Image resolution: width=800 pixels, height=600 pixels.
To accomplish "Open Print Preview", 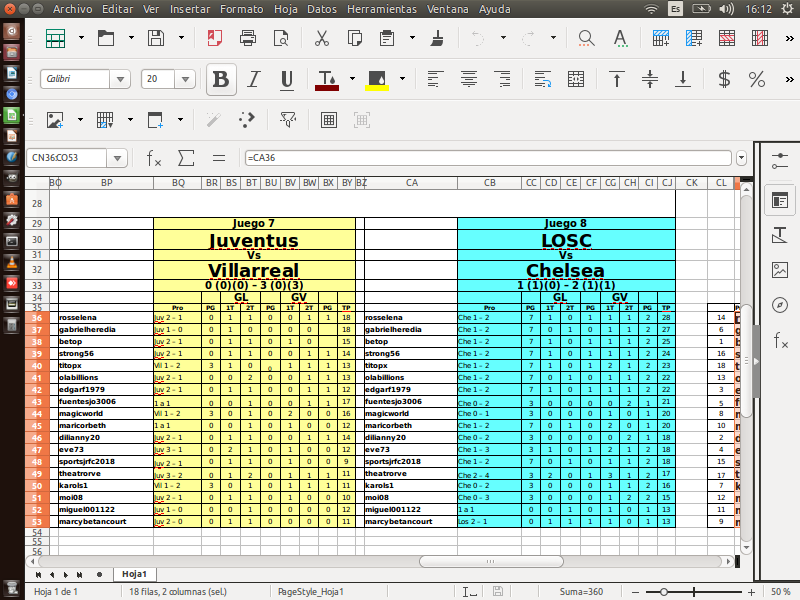I will coord(281,38).
